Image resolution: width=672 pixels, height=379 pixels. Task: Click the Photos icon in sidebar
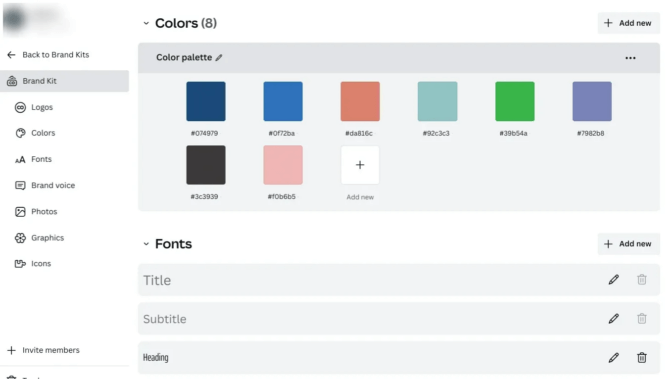(x=20, y=211)
